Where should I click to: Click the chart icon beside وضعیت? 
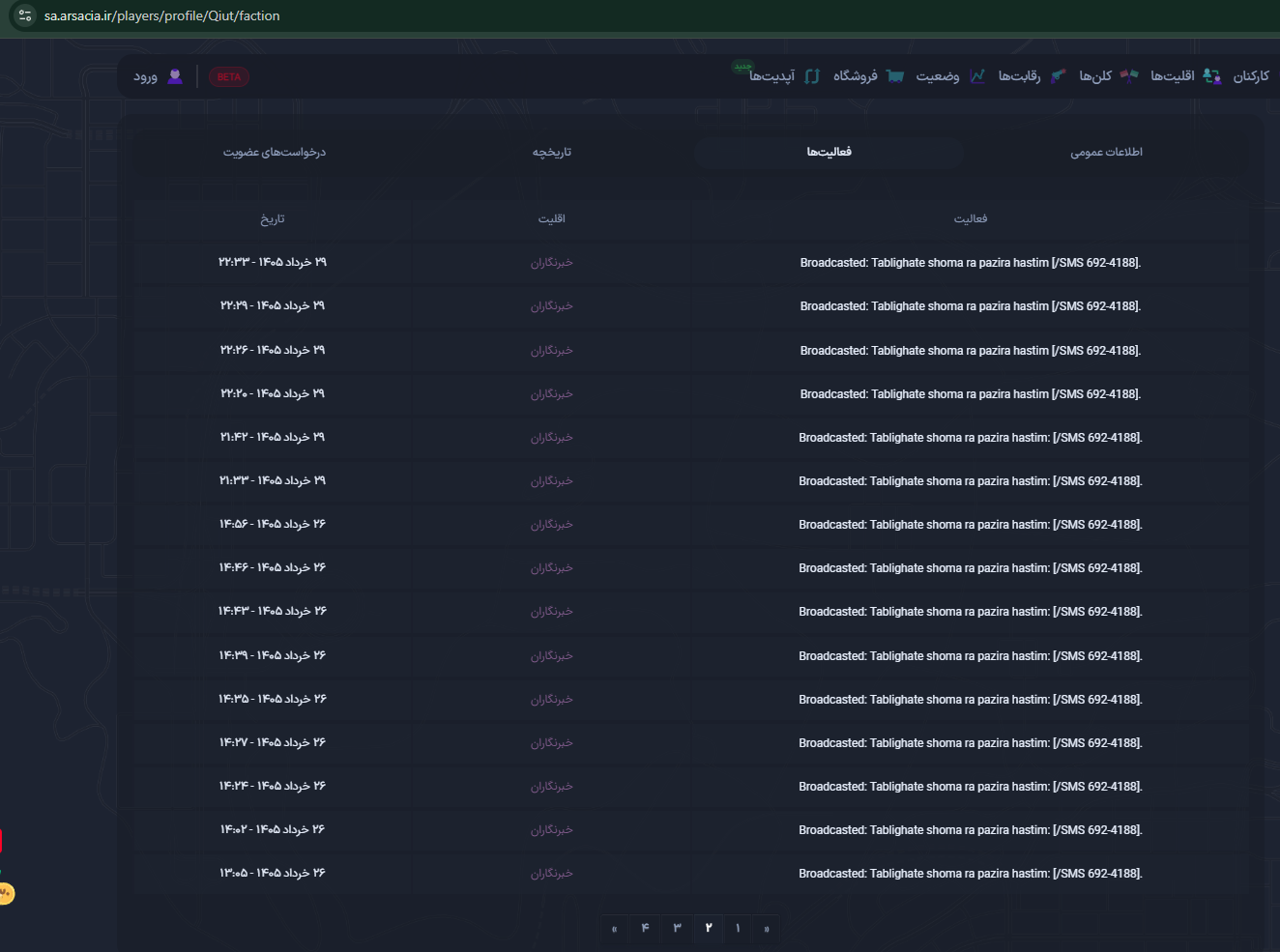pyautogui.click(x=977, y=76)
